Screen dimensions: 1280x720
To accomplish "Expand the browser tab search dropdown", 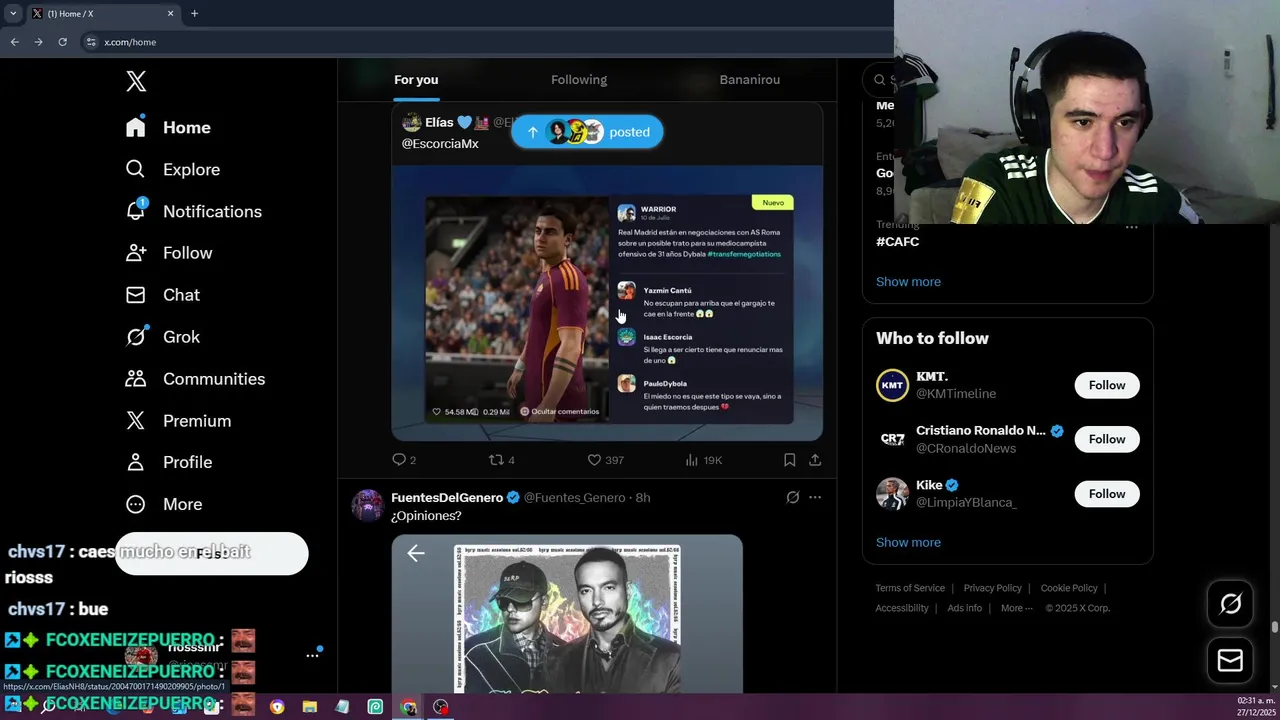I will [13, 13].
